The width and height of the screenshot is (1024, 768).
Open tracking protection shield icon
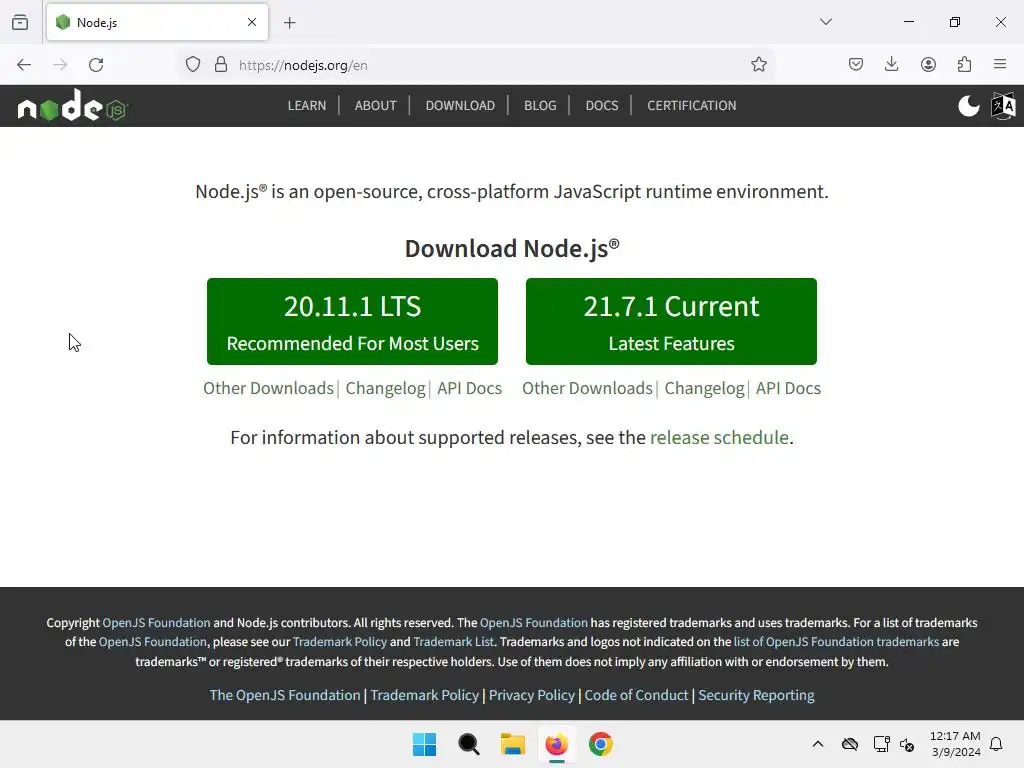[x=193, y=65]
